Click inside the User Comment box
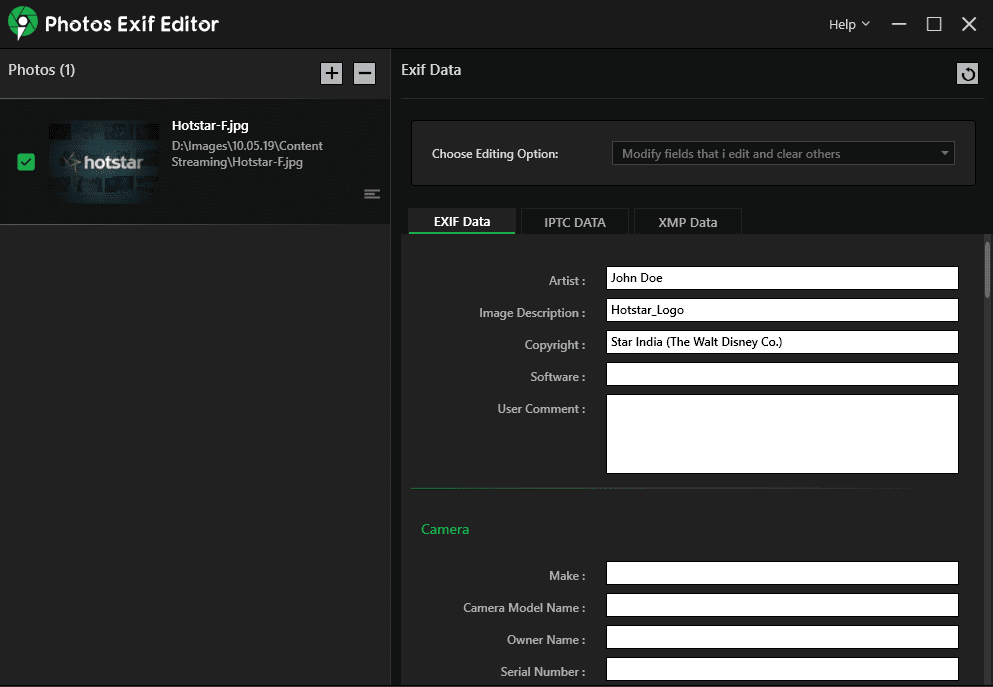This screenshot has height=687, width=993. [x=782, y=434]
